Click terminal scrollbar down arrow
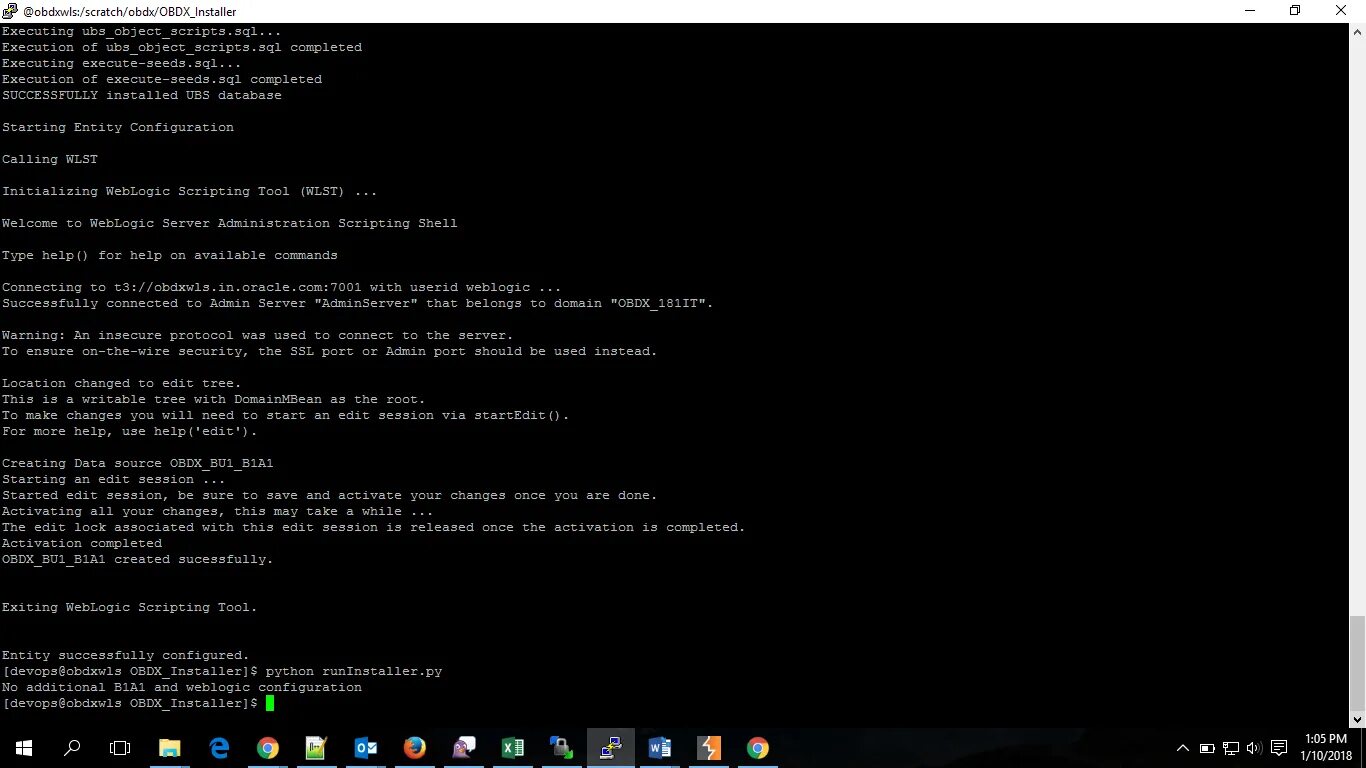Screen dimensions: 1366x768 point(1357,719)
